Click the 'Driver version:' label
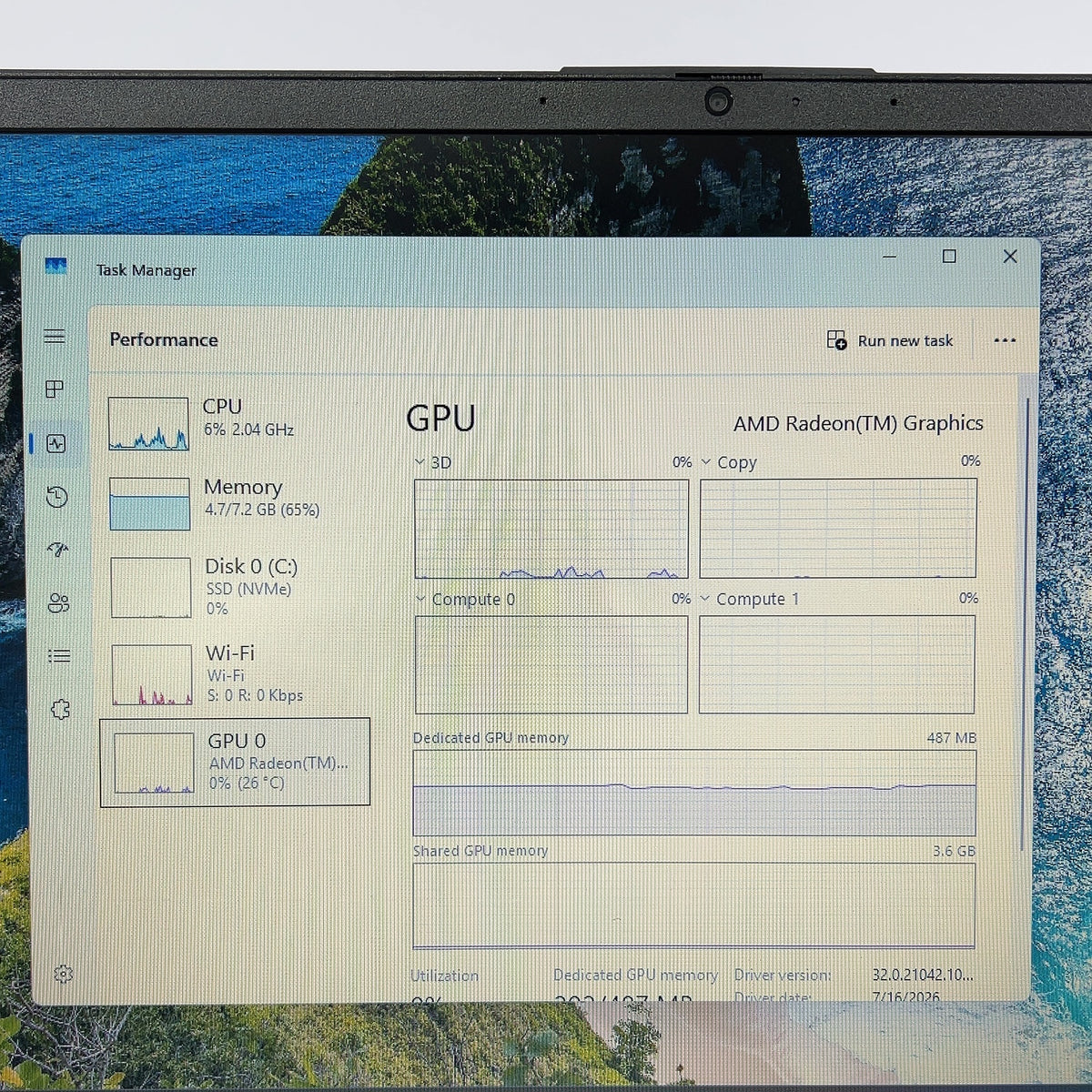 click(x=783, y=976)
